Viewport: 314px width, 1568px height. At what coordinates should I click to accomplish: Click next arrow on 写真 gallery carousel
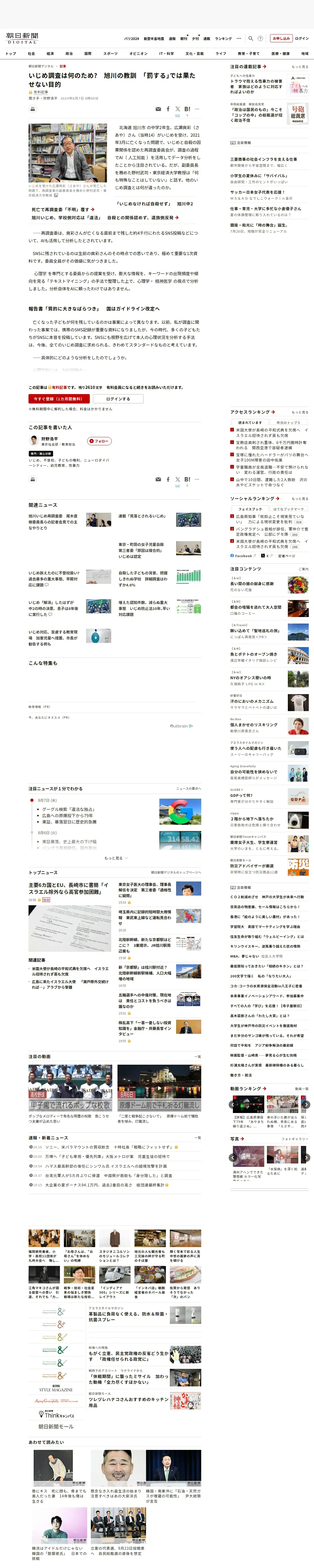click(x=306, y=1157)
